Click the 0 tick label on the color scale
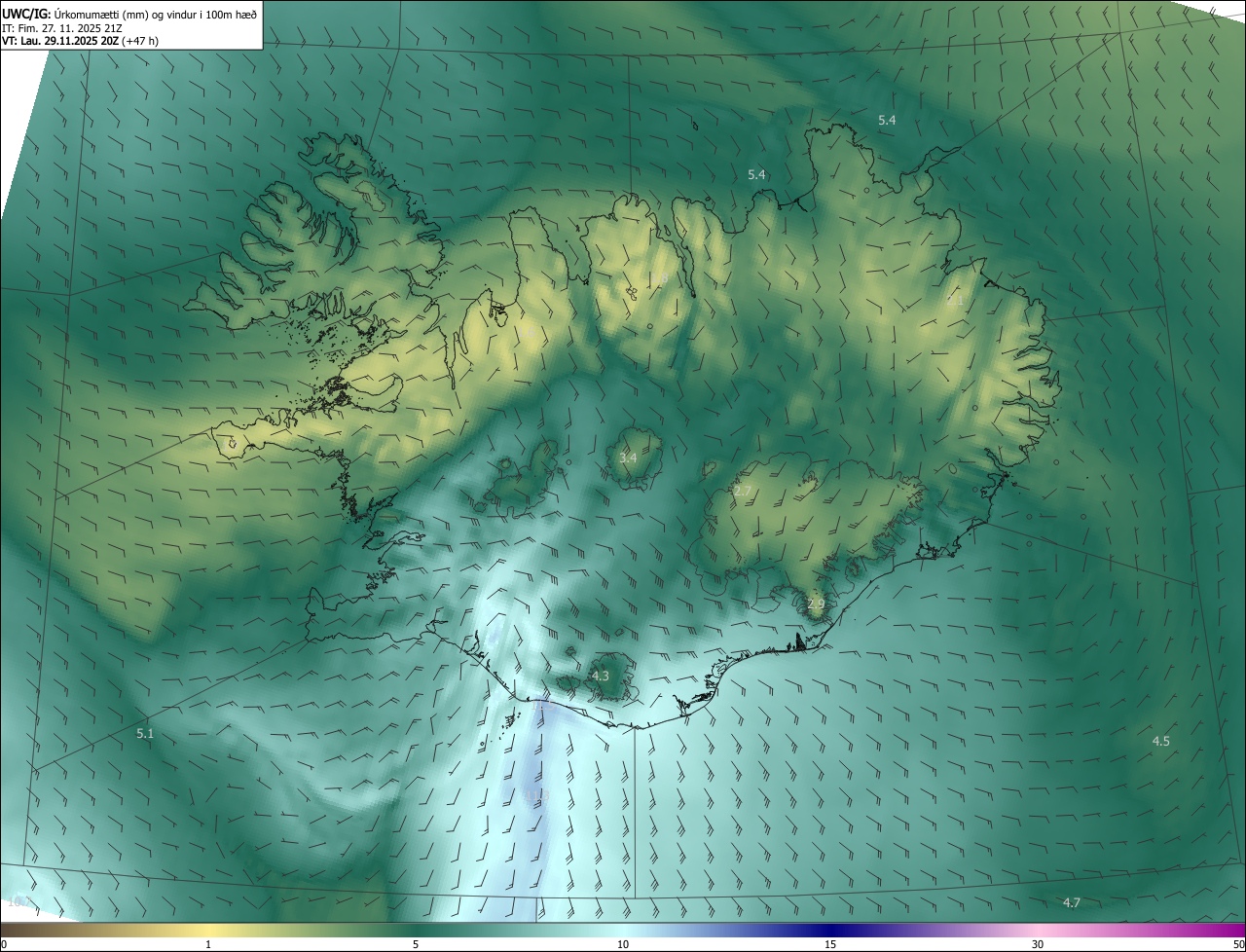Image resolution: width=1246 pixels, height=952 pixels. 4,944
